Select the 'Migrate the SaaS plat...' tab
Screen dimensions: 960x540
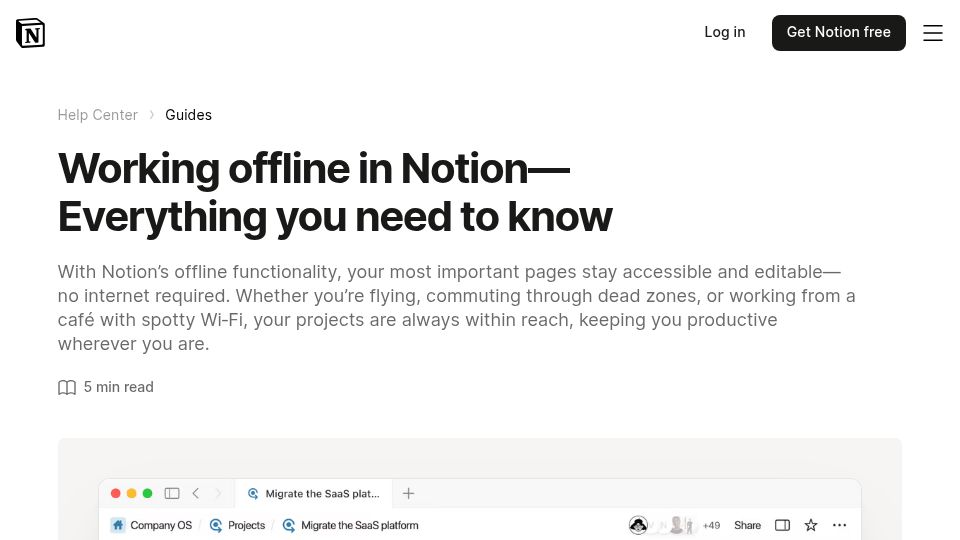[x=313, y=493]
